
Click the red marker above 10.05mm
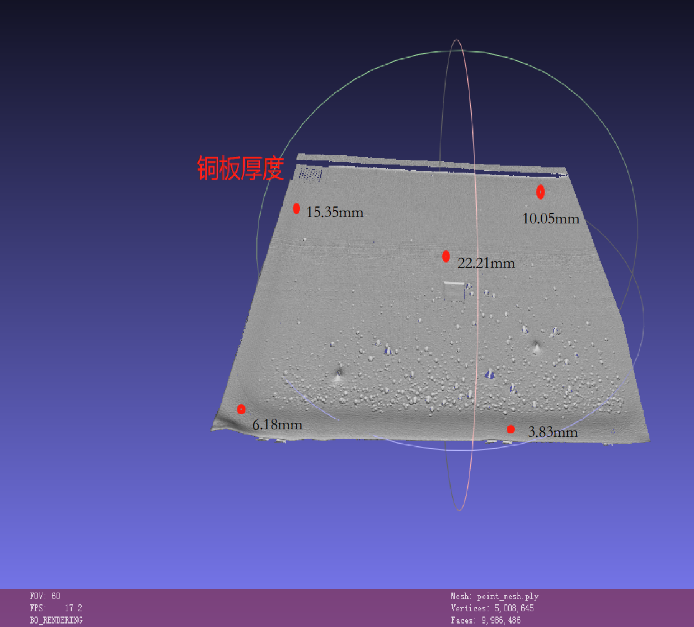(540, 191)
